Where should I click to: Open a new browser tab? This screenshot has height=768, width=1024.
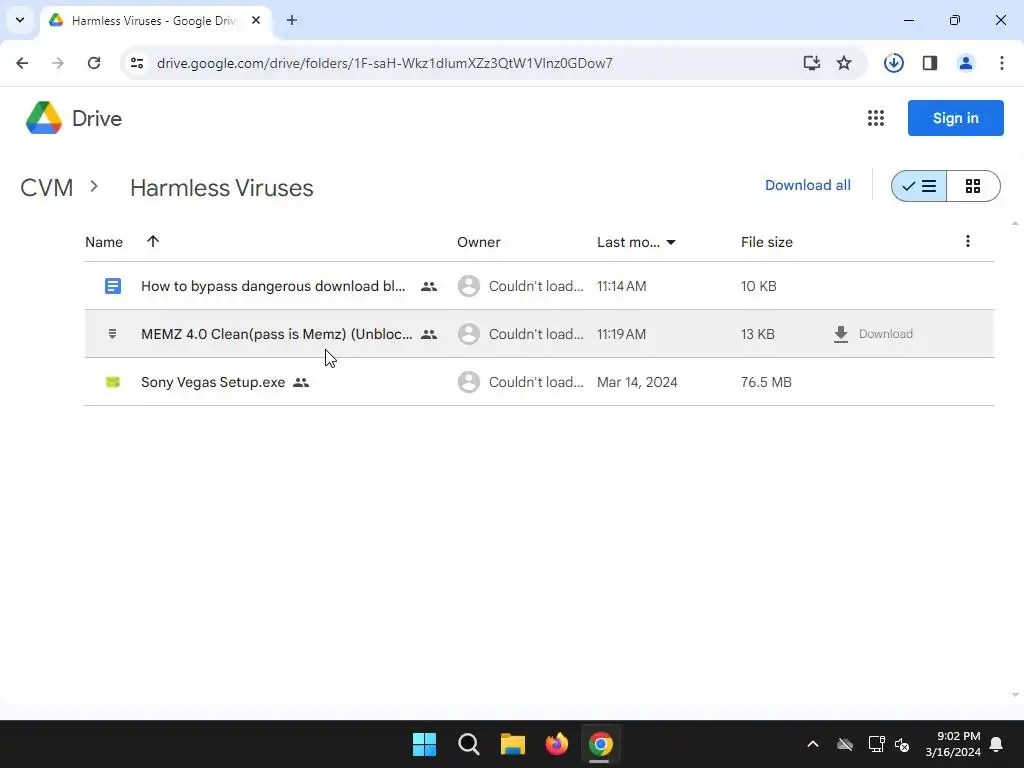[292, 20]
